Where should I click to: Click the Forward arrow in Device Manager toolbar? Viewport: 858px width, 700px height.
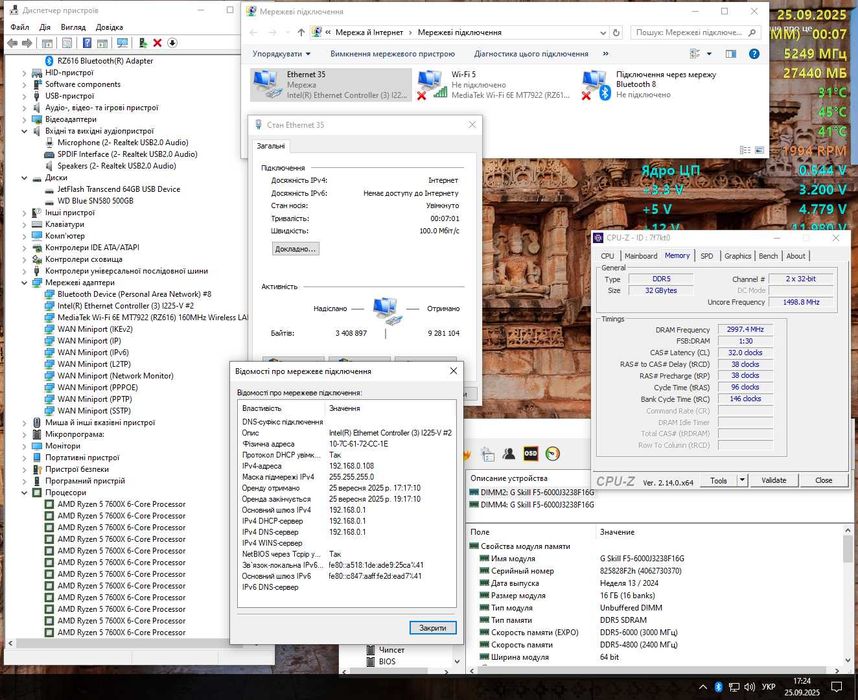27,43
